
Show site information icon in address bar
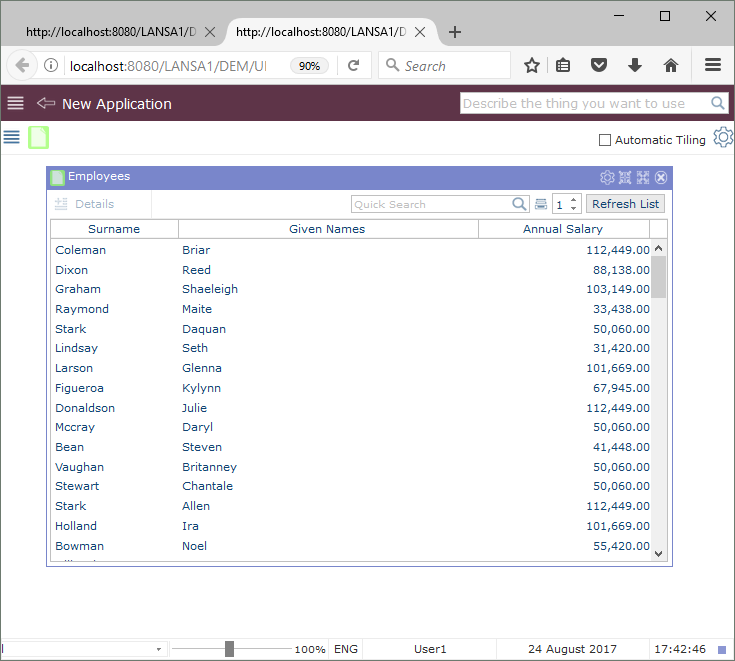[51, 65]
